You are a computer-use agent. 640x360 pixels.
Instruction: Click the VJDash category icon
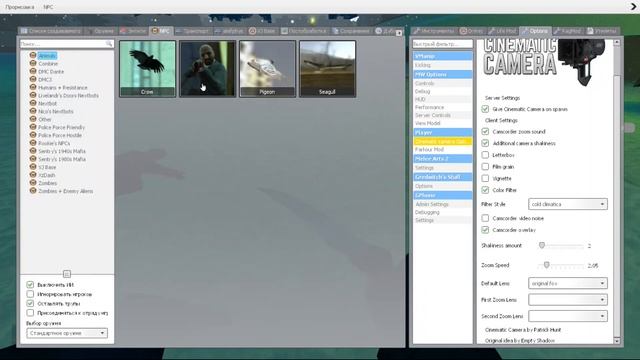33,175
